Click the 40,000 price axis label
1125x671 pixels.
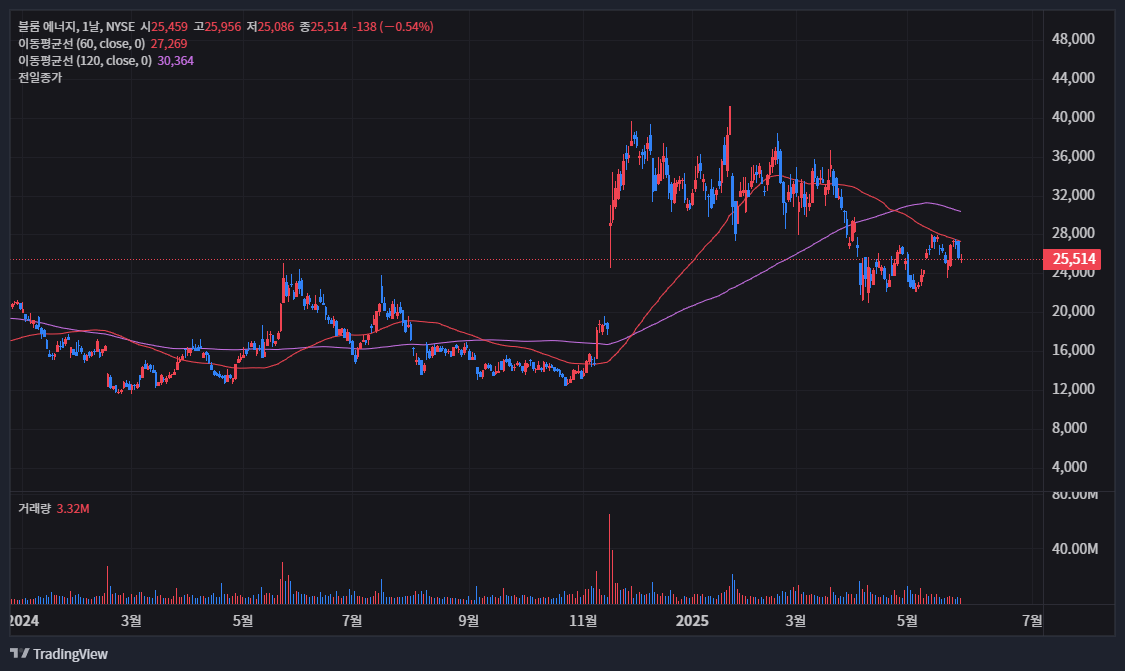pos(1073,116)
